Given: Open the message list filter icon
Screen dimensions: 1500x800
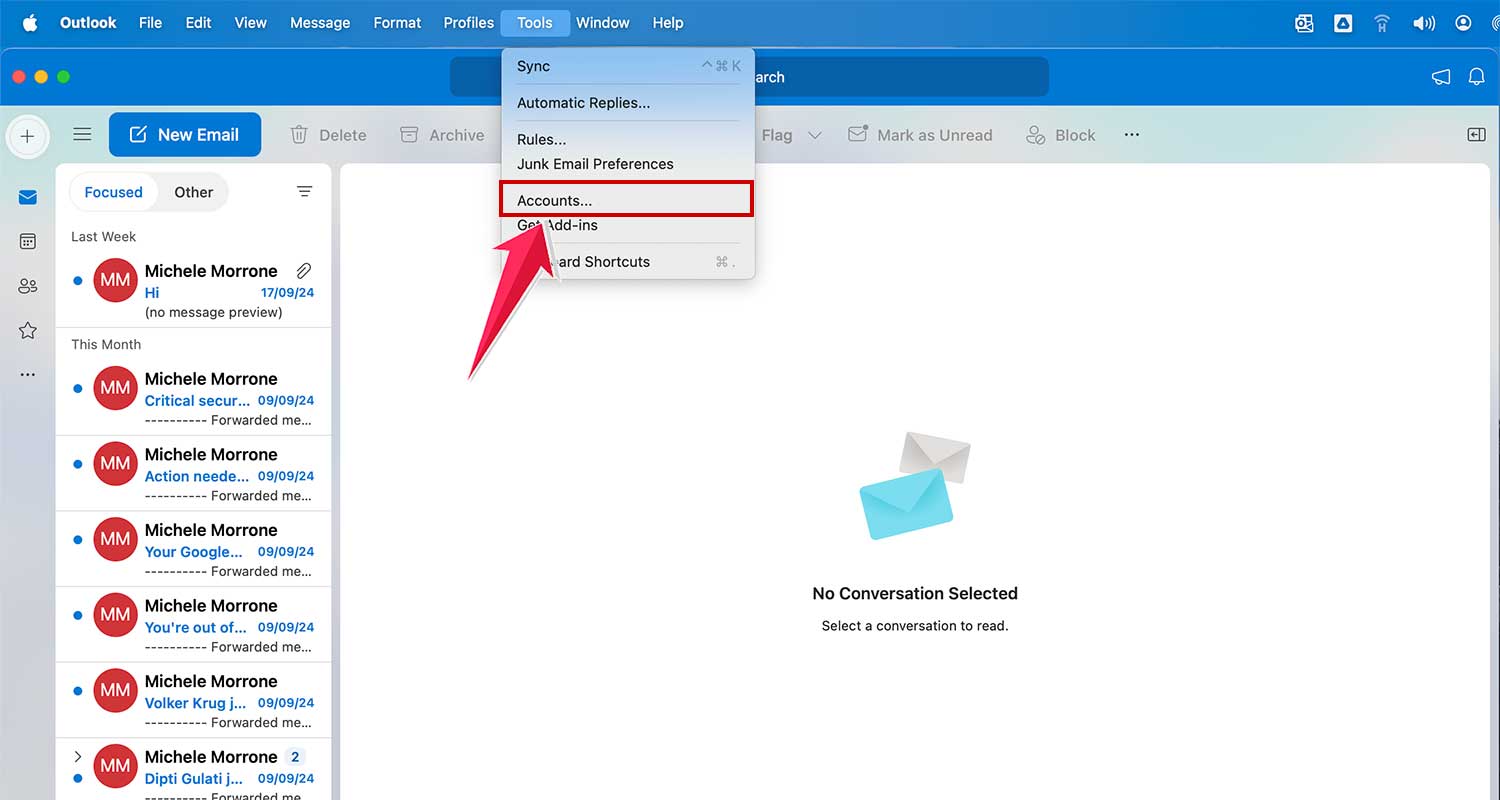Looking at the screenshot, I should coord(305,191).
